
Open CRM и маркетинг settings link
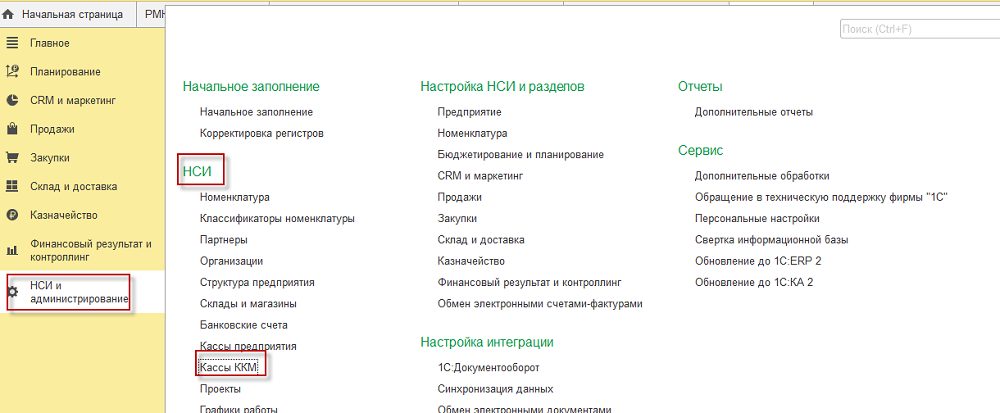480,176
